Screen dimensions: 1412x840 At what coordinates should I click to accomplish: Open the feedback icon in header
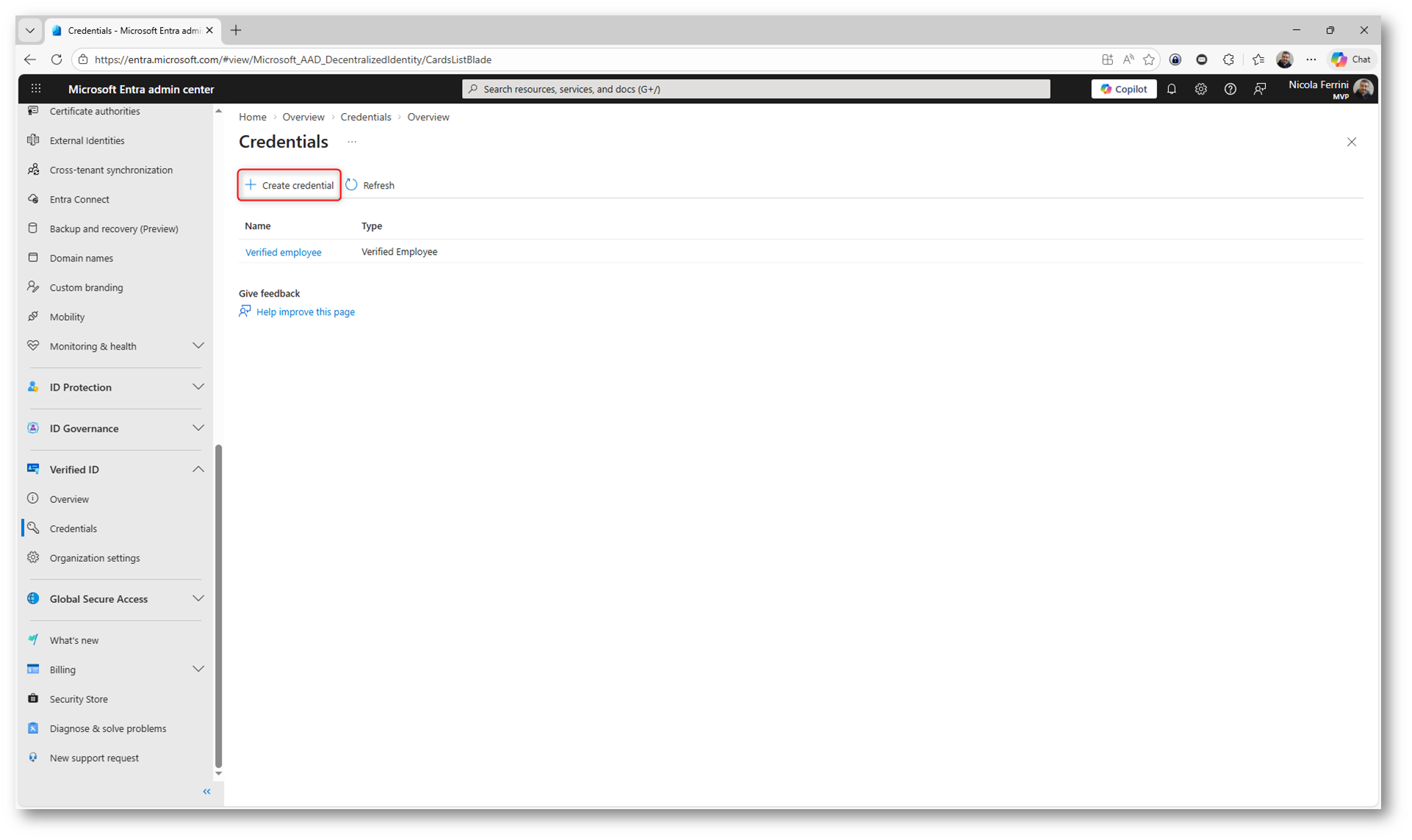coord(1259,89)
